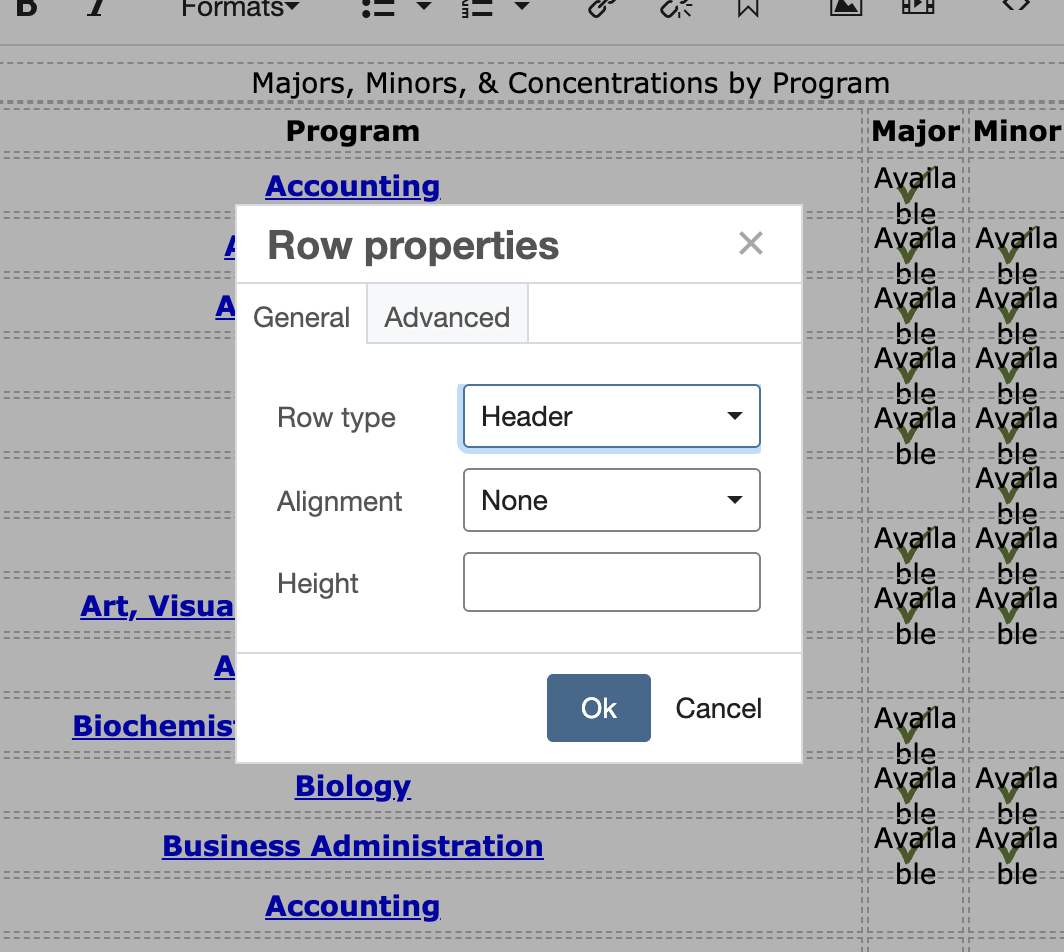Toggle italic formatting
The width and height of the screenshot is (1064, 952).
click(96, 8)
